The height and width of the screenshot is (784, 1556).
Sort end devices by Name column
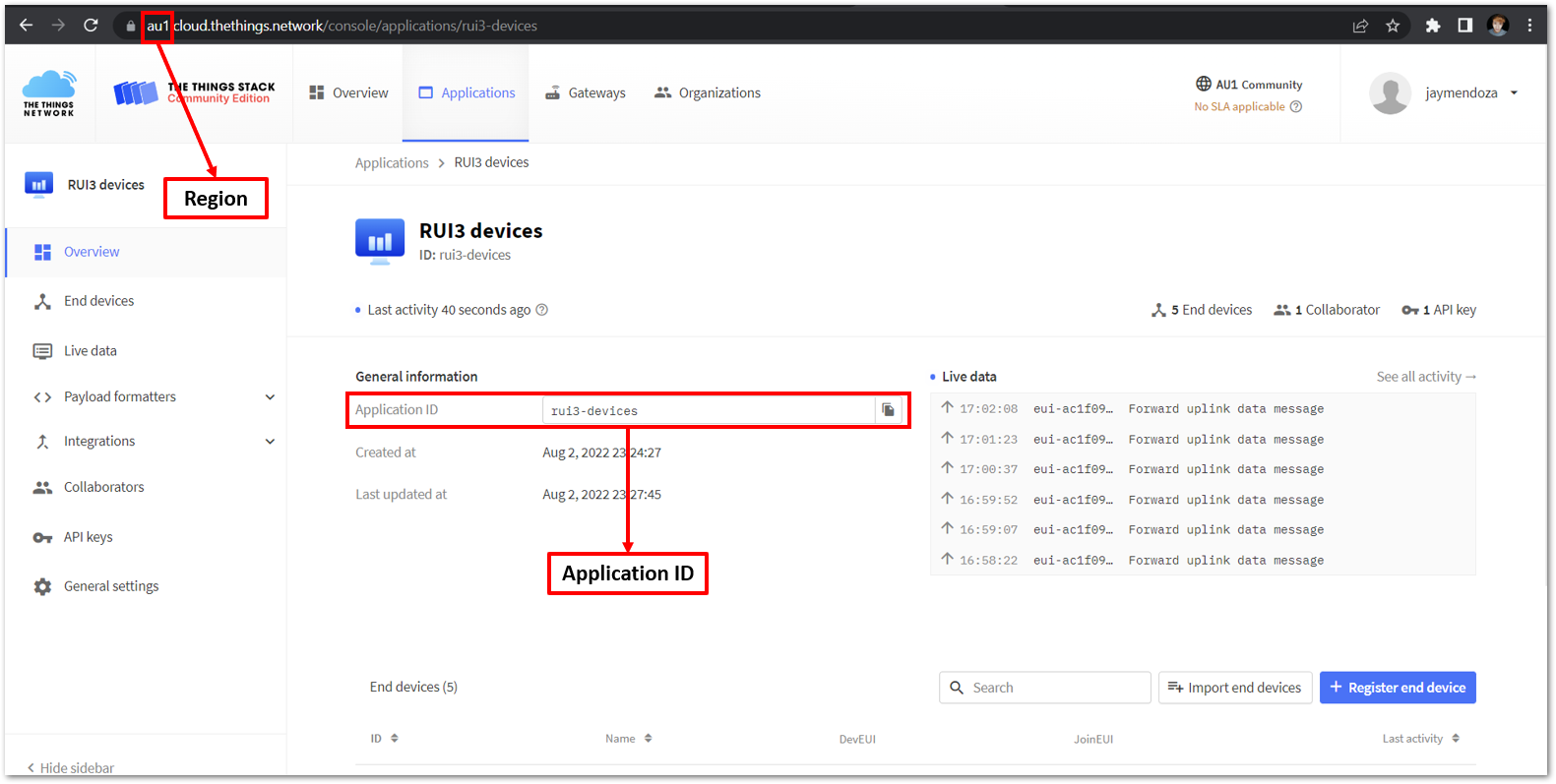coord(628,739)
